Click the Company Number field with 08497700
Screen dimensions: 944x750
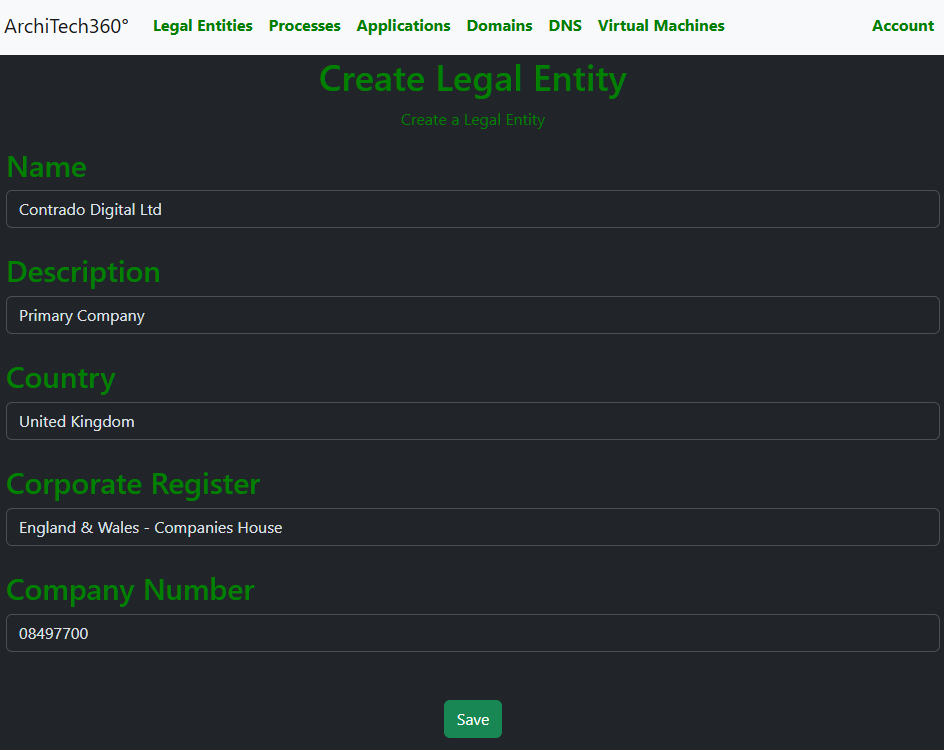472,633
